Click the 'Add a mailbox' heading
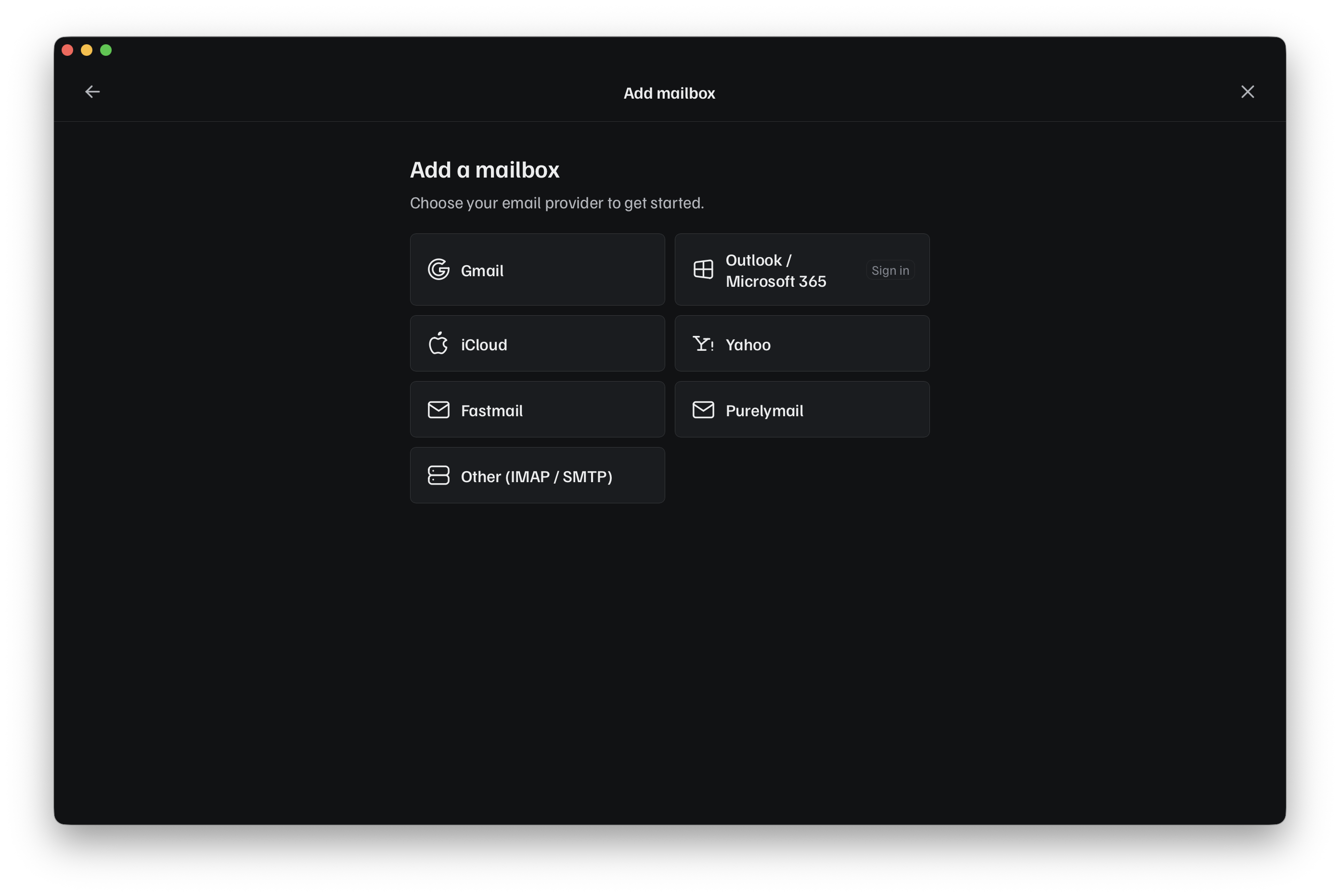 (x=485, y=170)
